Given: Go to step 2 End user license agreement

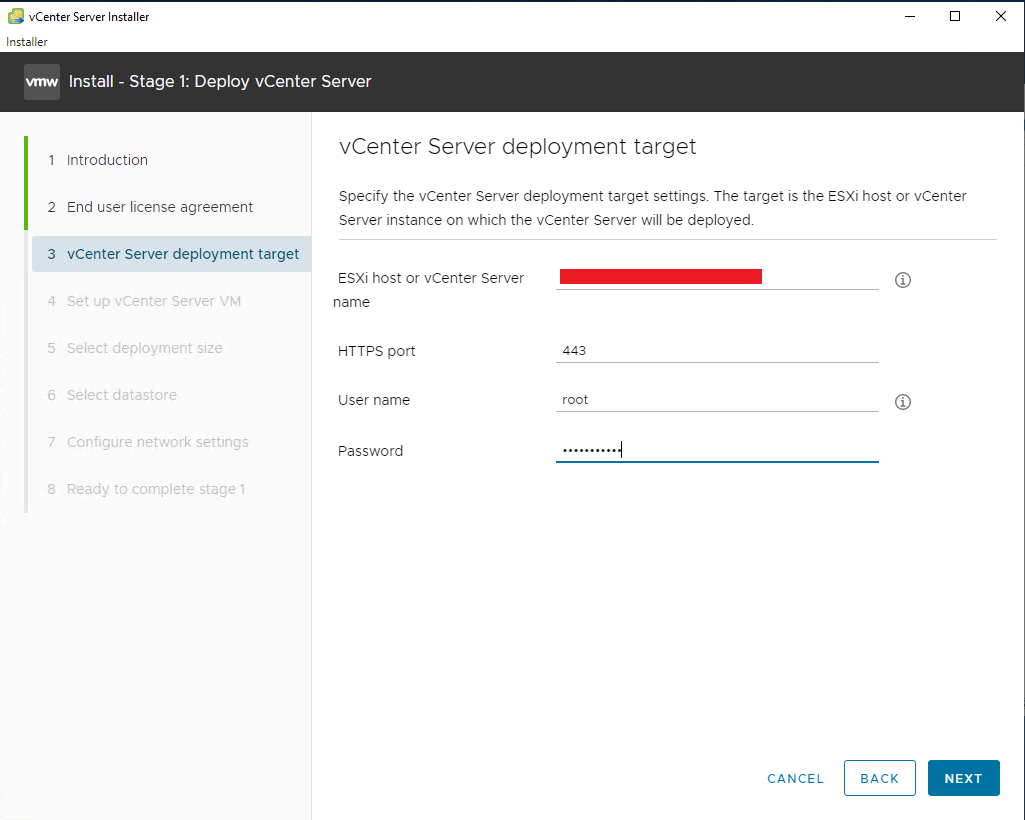Looking at the screenshot, I should [150, 207].
